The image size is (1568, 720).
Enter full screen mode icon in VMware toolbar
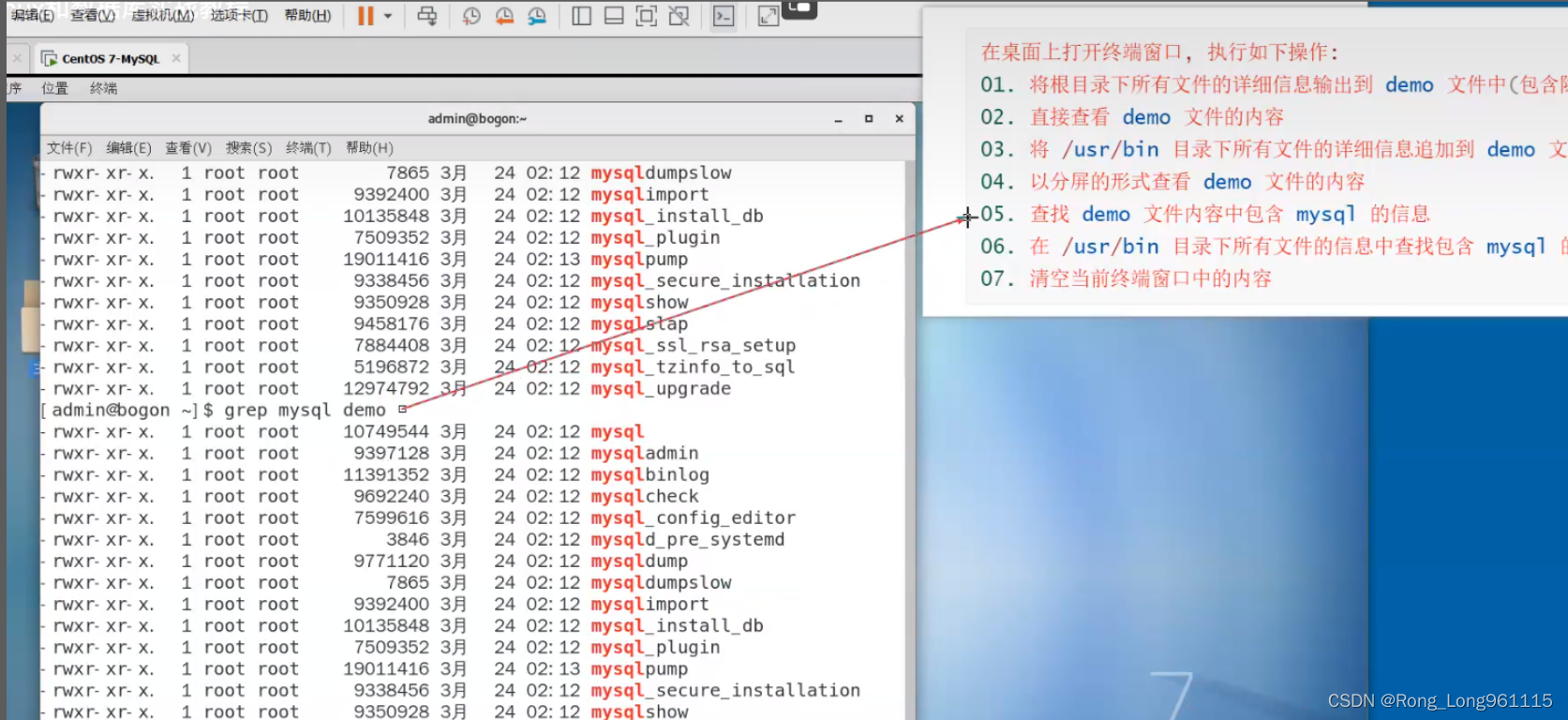646,16
